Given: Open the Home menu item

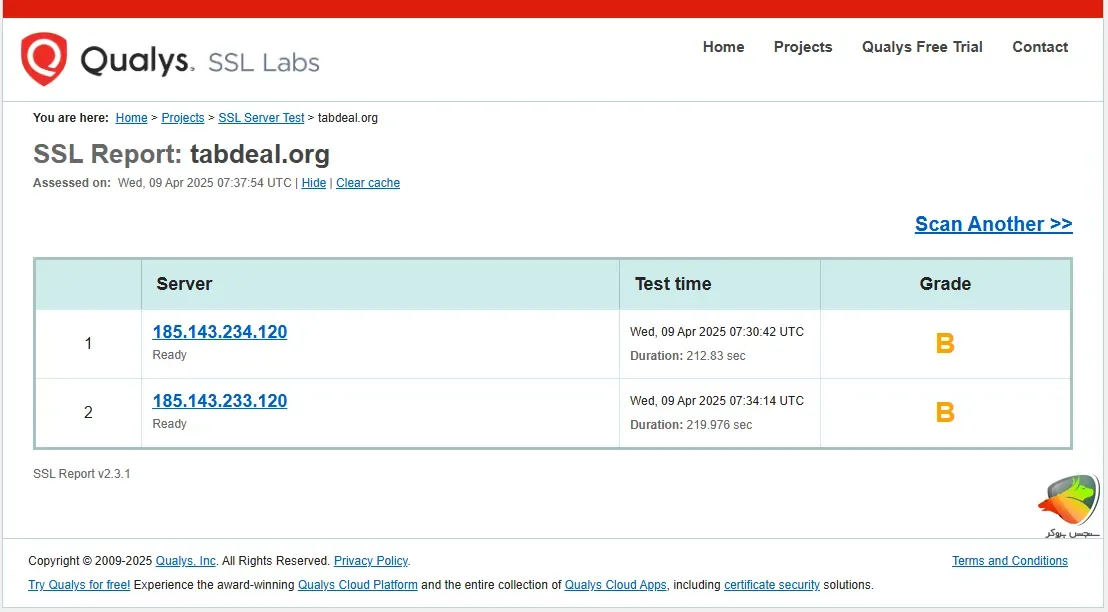Looking at the screenshot, I should pyautogui.click(x=723, y=47).
